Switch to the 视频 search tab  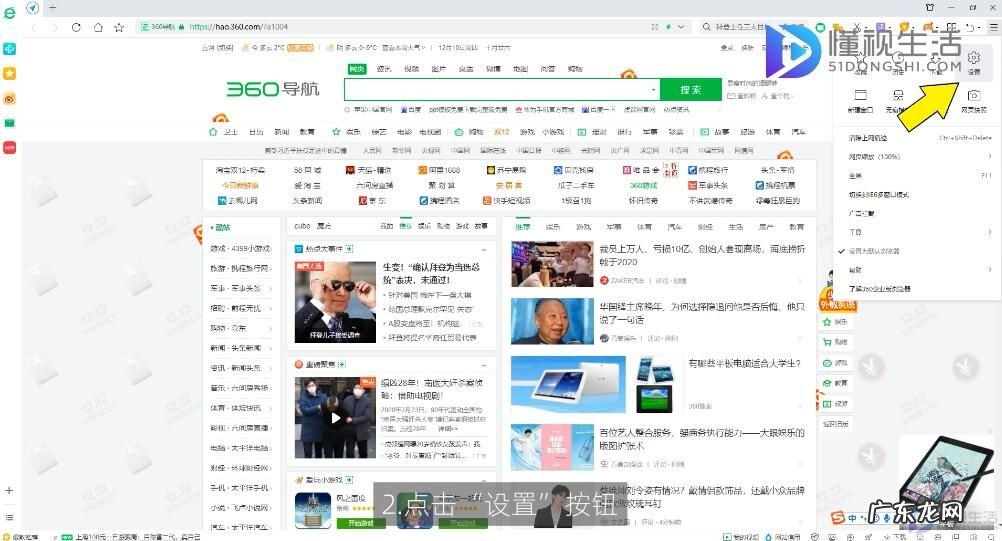coord(412,69)
